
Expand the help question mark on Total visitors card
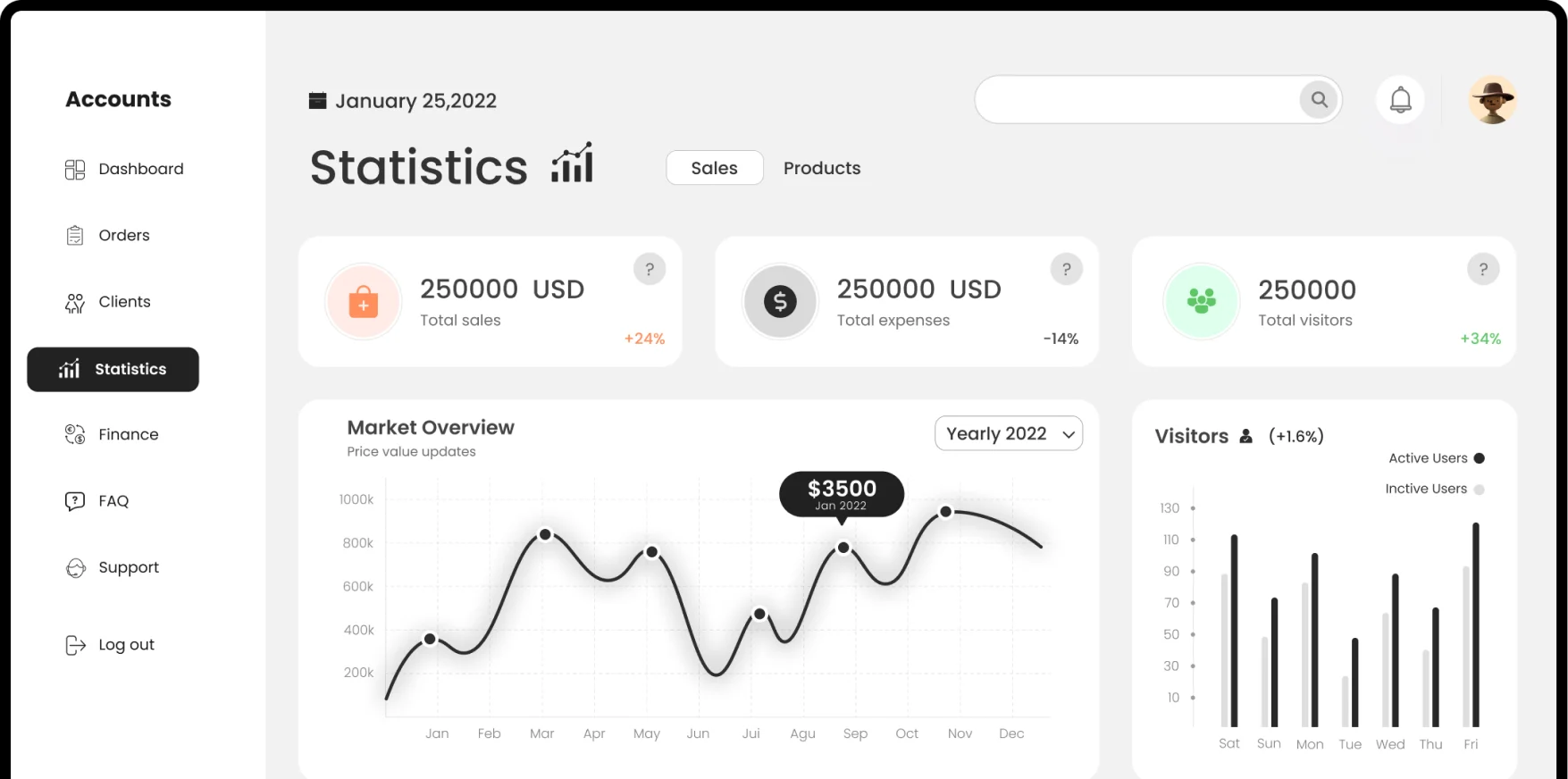(1483, 268)
